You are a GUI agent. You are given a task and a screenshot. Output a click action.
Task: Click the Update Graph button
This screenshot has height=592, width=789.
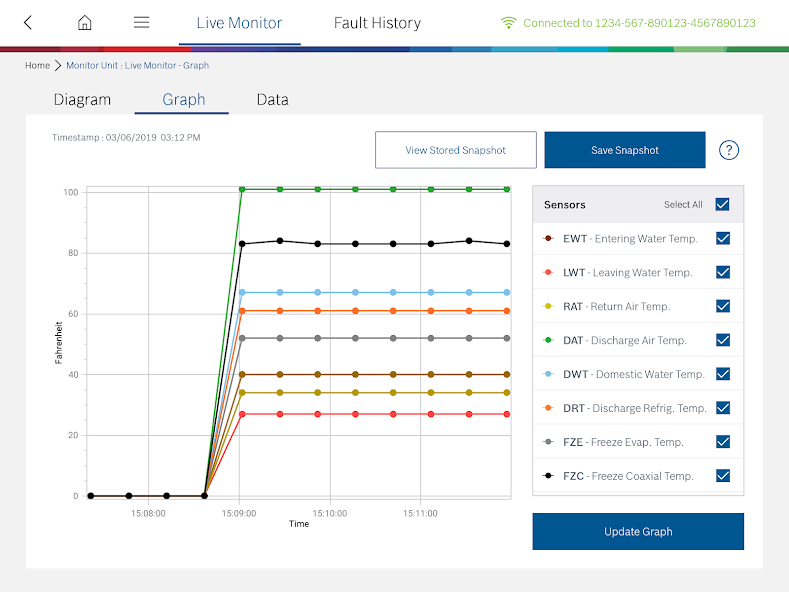pos(638,532)
